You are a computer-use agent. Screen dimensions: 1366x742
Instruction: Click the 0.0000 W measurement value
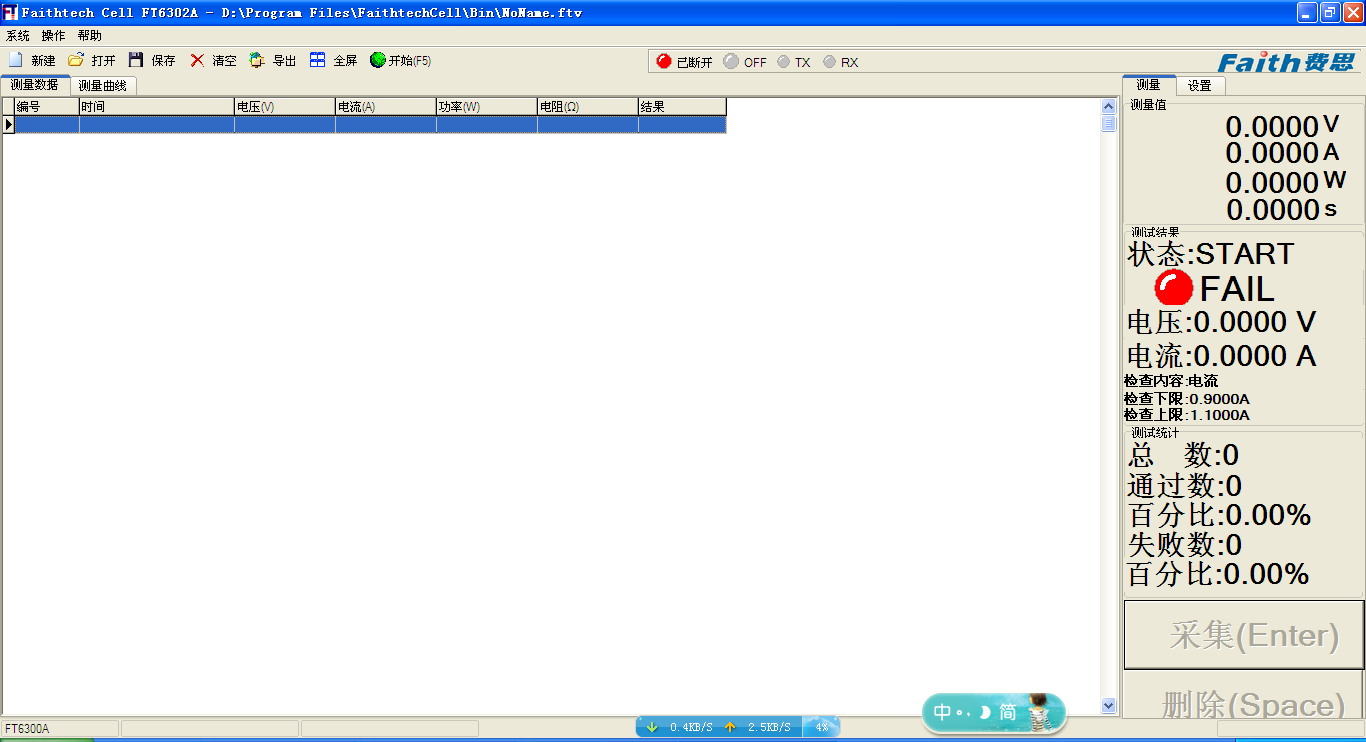tap(1286, 182)
